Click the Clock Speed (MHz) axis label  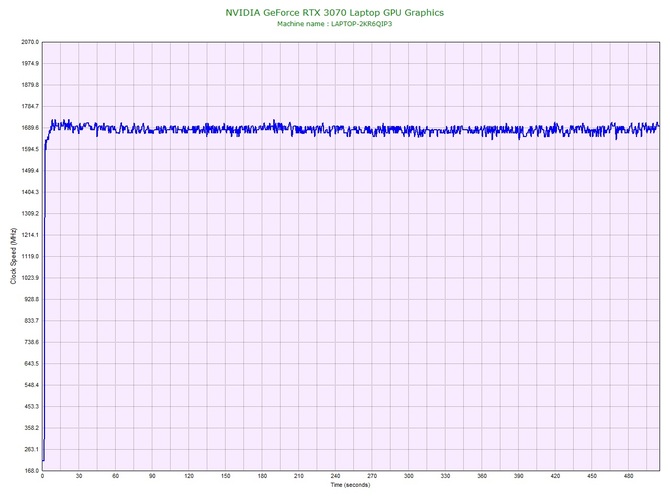tap(13, 256)
